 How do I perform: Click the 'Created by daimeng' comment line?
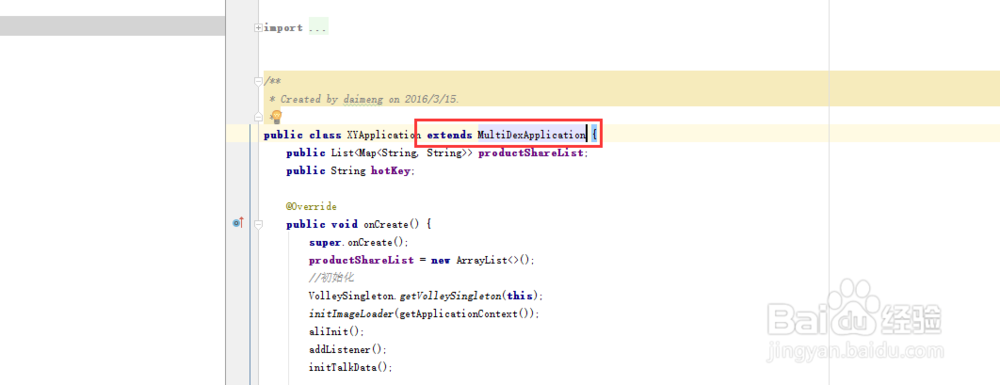coord(364,99)
